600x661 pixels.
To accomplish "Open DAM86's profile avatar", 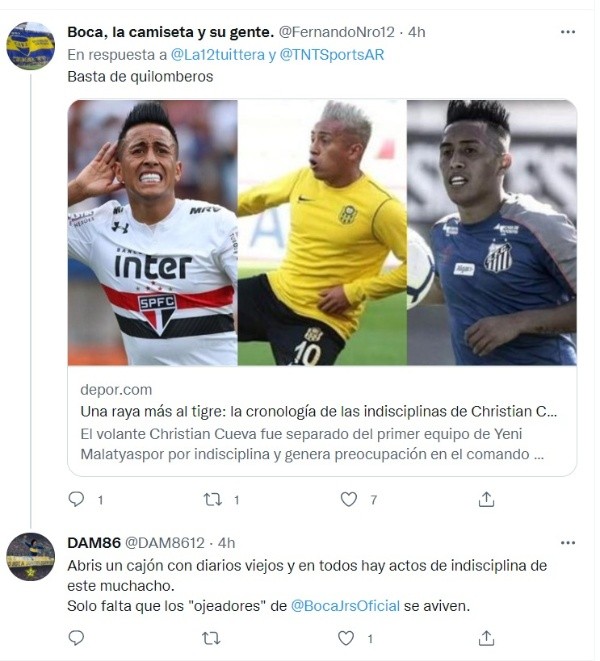I will (x=31, y=557).
